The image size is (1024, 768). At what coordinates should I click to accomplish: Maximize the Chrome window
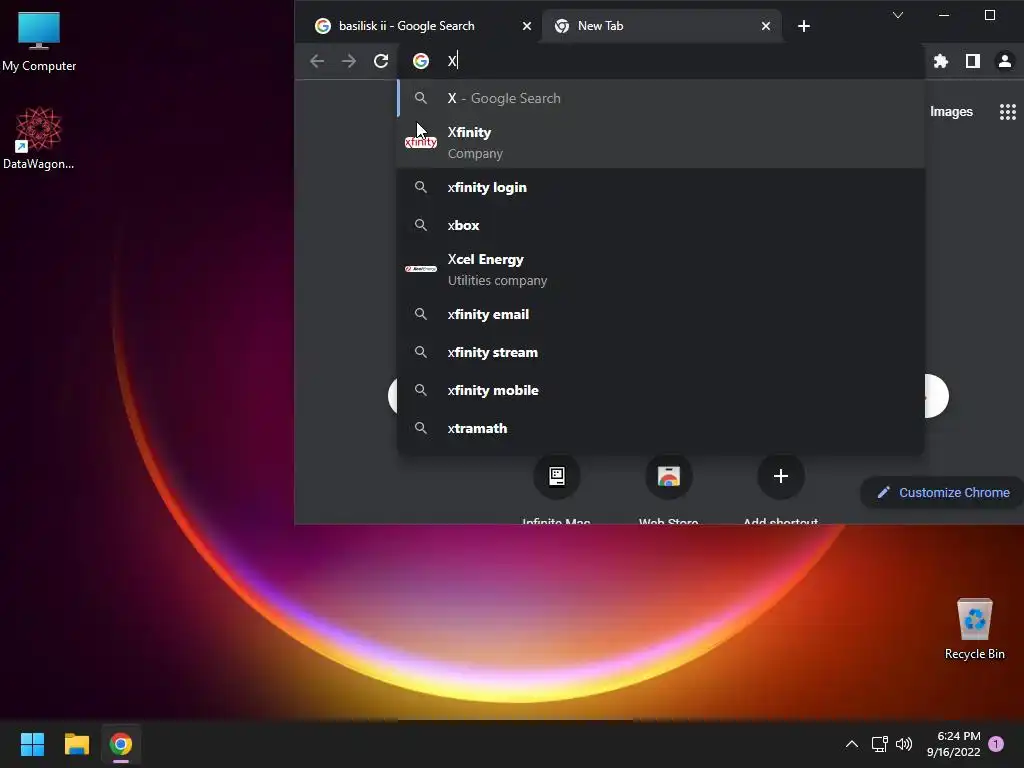(990, 15)
